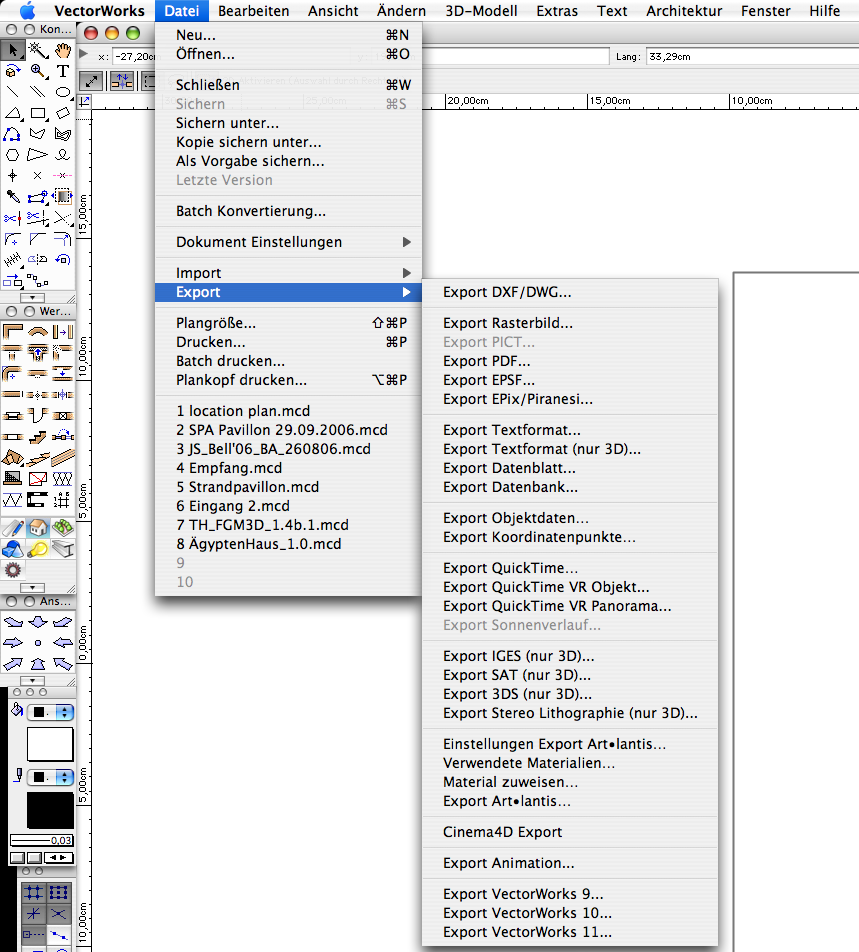Open recent file location plan.mcd
This screenshot has width=859, height=952.
pyautogui.click(x=288, y=411)
